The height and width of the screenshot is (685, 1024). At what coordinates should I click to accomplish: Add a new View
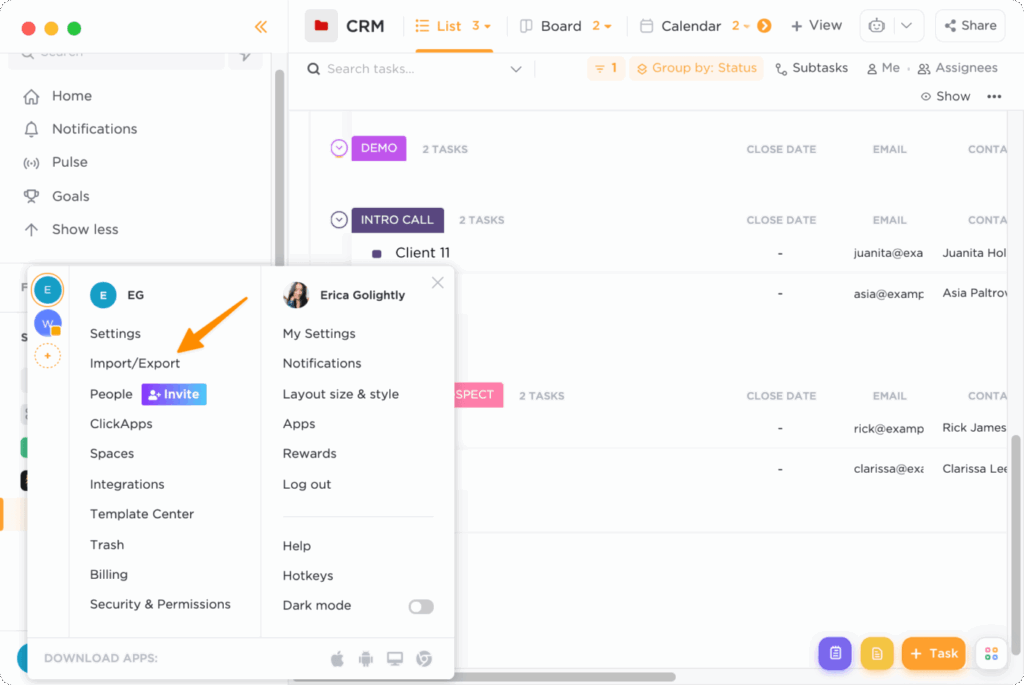tap(816, 25)
